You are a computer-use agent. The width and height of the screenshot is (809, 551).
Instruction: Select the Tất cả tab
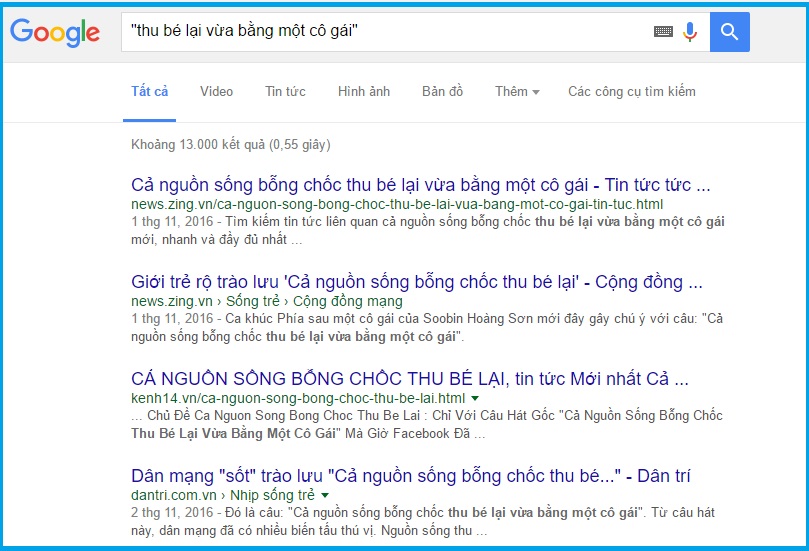150,91
